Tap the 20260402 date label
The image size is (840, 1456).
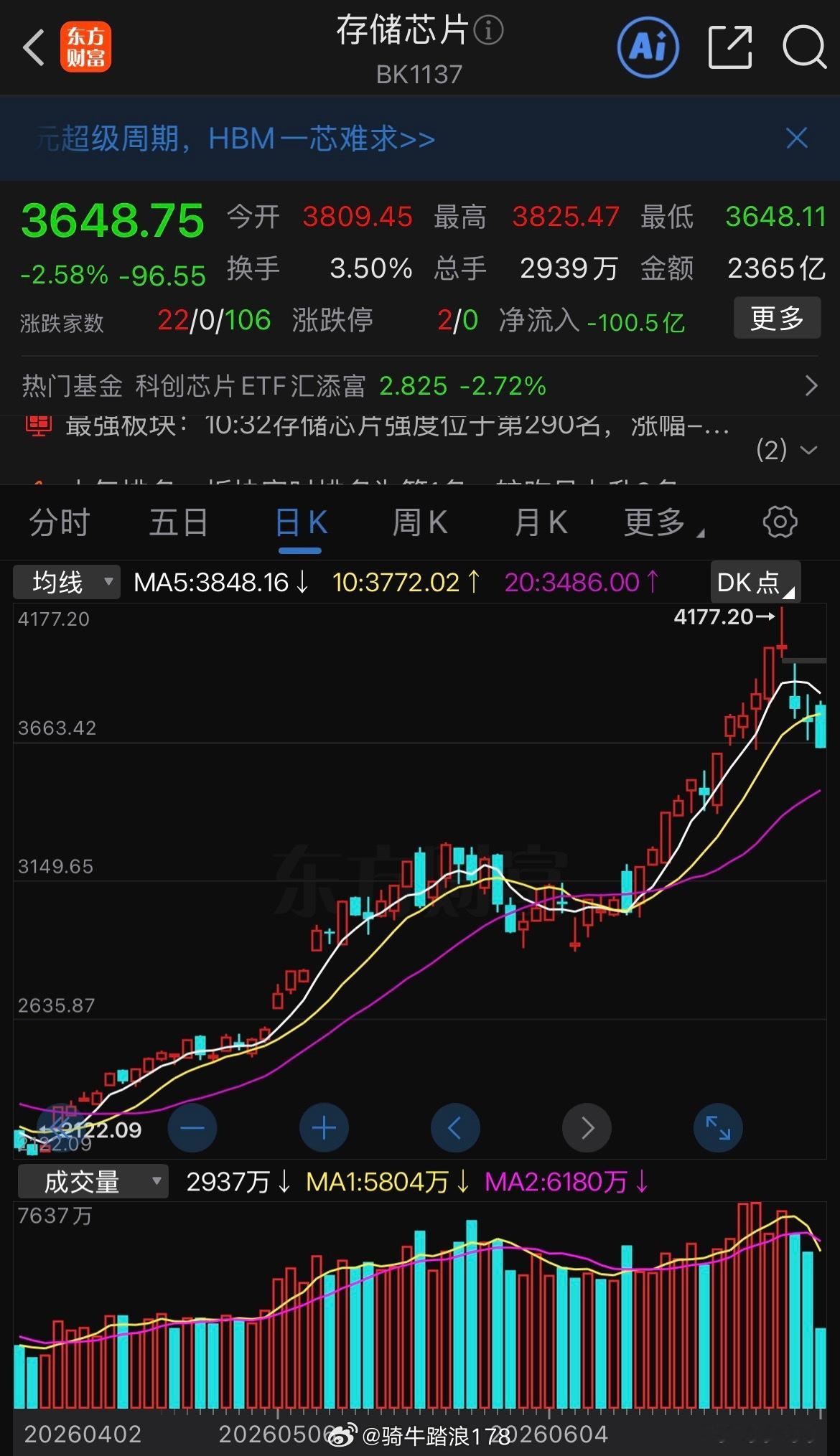(83, 1434)
